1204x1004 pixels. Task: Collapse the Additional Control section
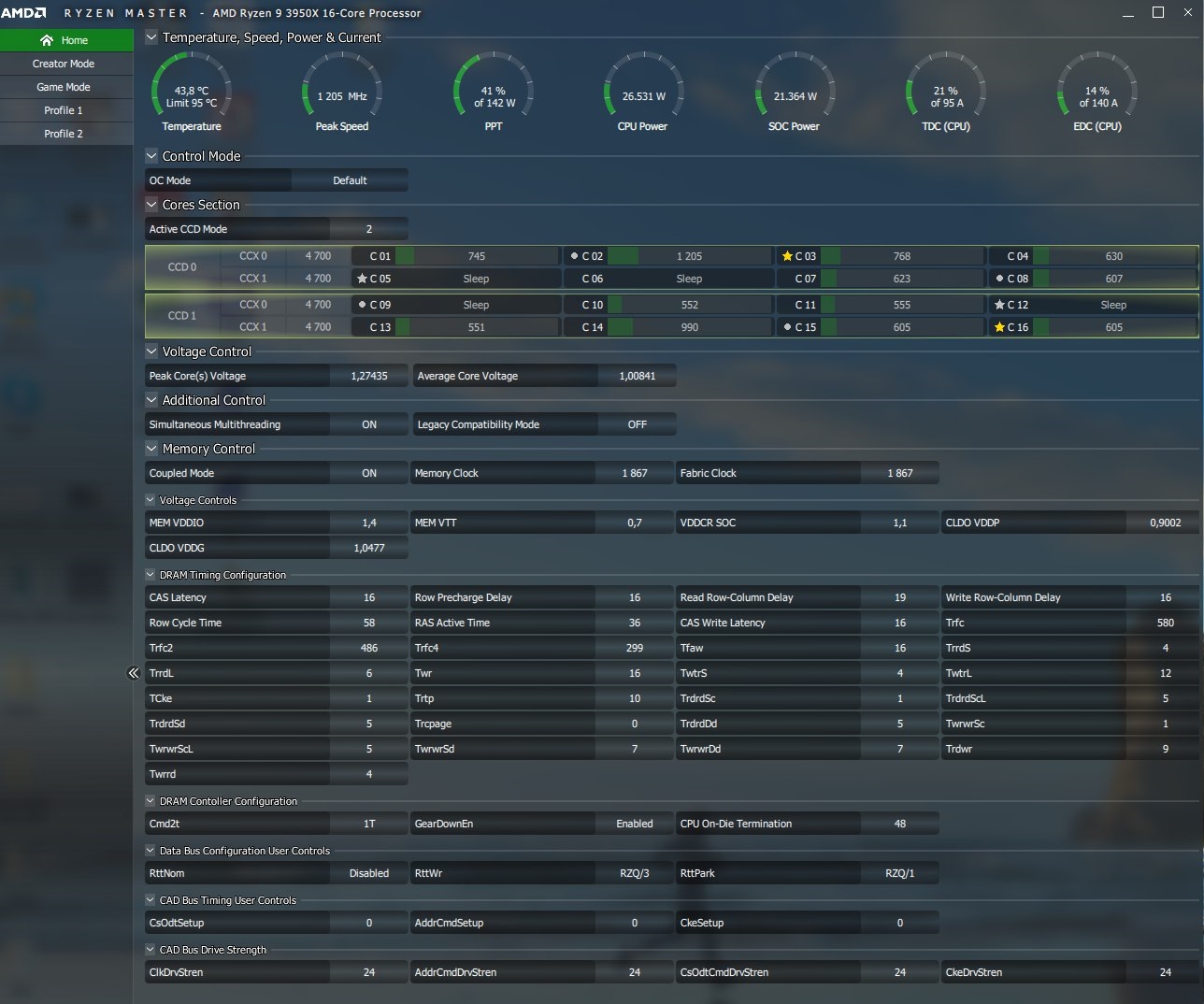[x=151, y=400]
